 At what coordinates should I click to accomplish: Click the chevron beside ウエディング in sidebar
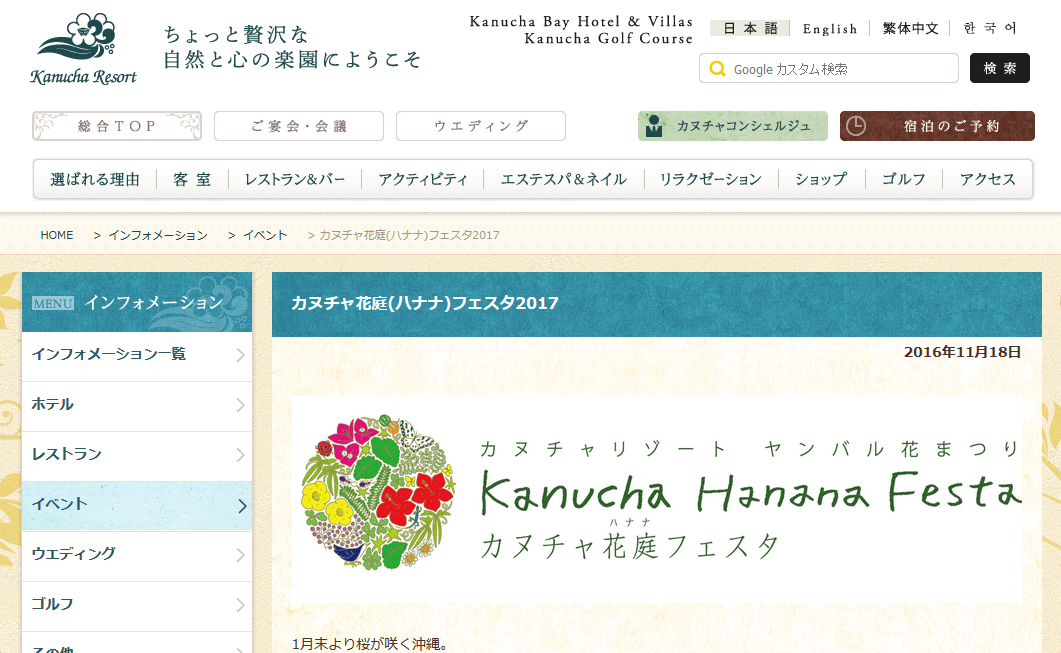240,555
